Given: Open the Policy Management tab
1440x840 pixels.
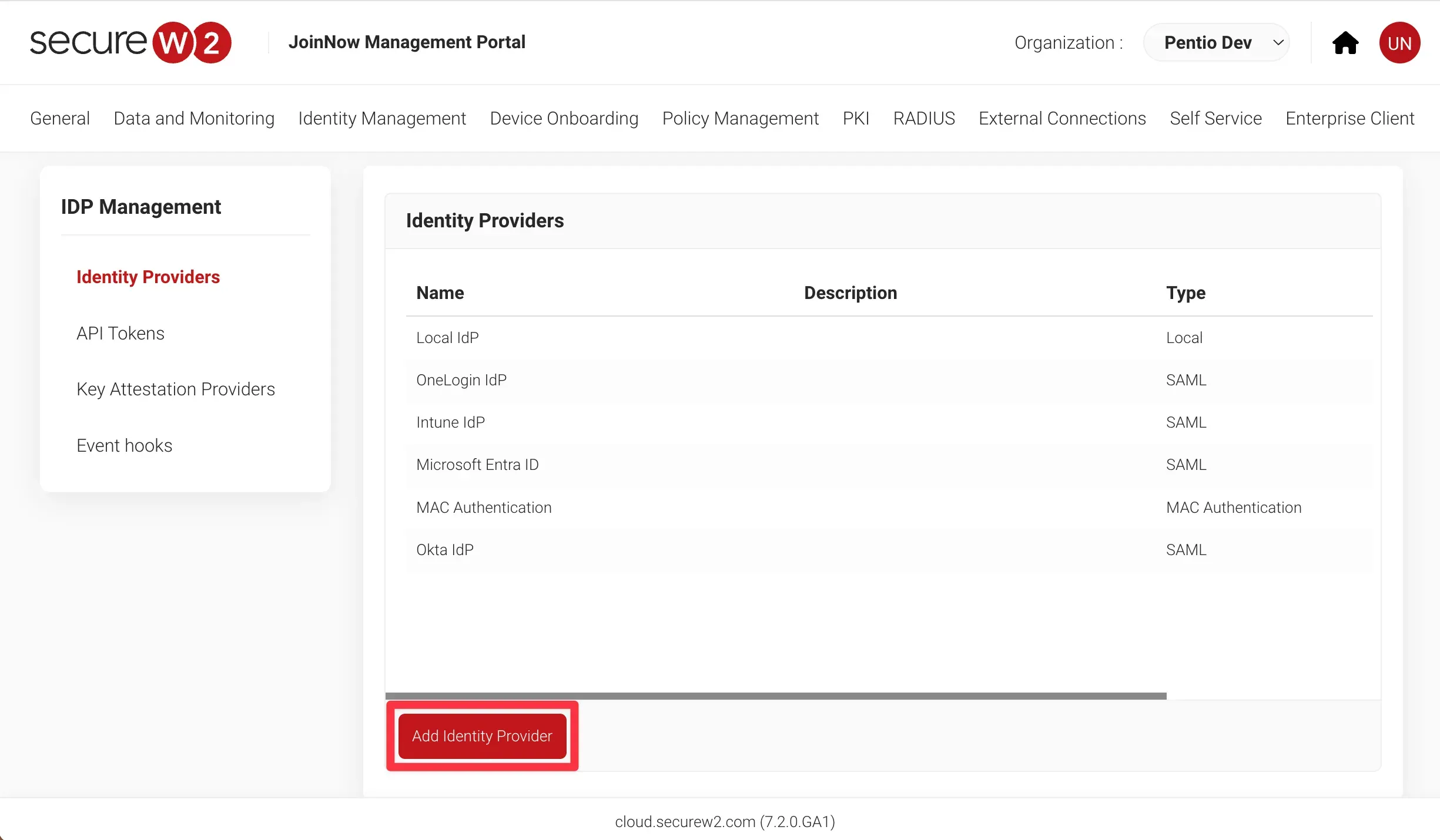Looking at the screenshot, I should pos(741,118).
